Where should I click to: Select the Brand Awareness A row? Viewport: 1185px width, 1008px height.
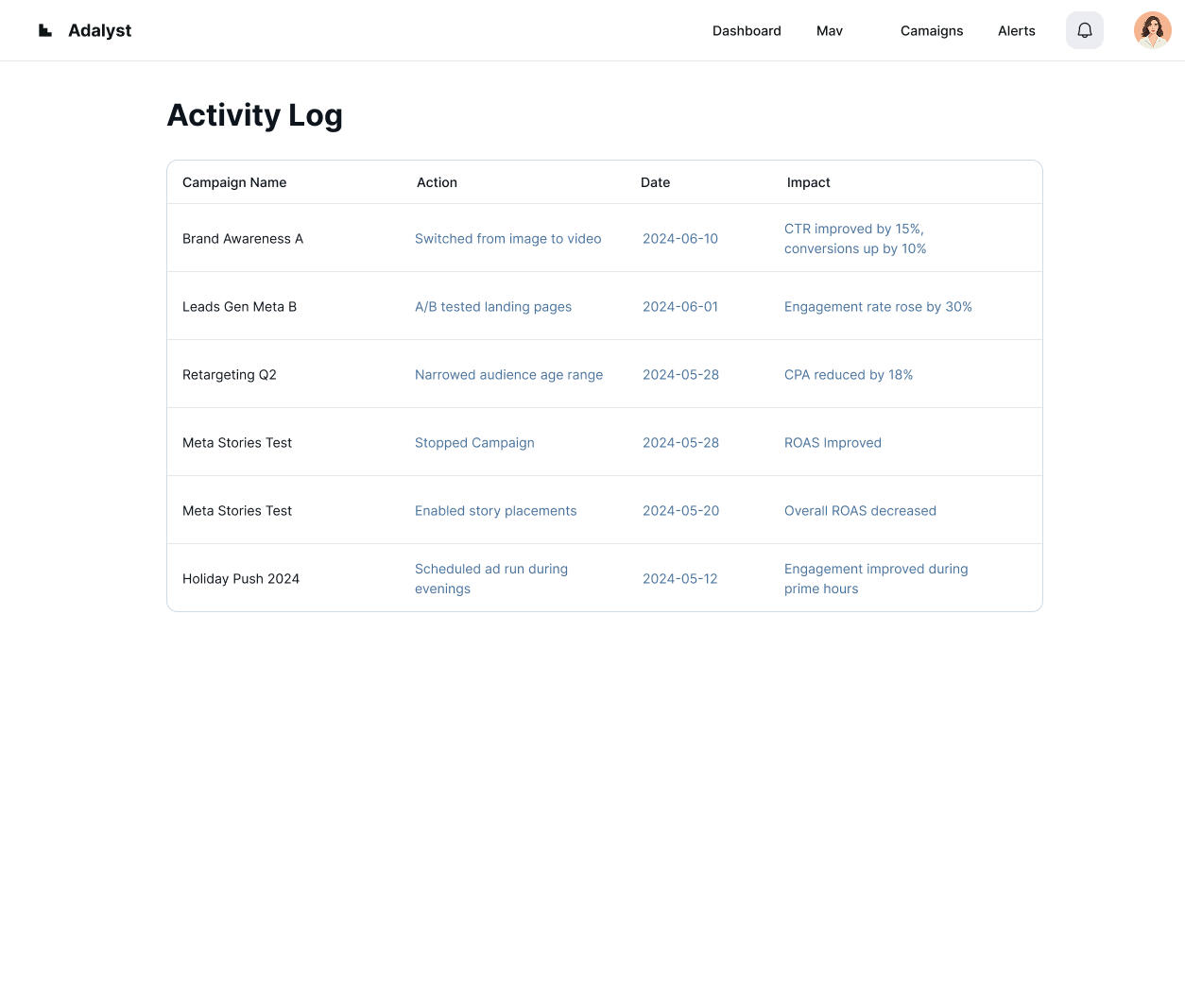click(x=243, y=239)
